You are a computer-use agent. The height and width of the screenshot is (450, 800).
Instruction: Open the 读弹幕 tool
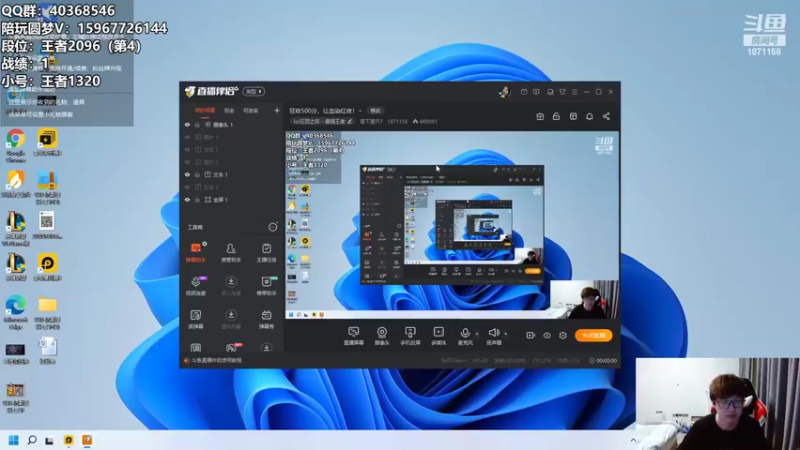(x=196, y=319)
